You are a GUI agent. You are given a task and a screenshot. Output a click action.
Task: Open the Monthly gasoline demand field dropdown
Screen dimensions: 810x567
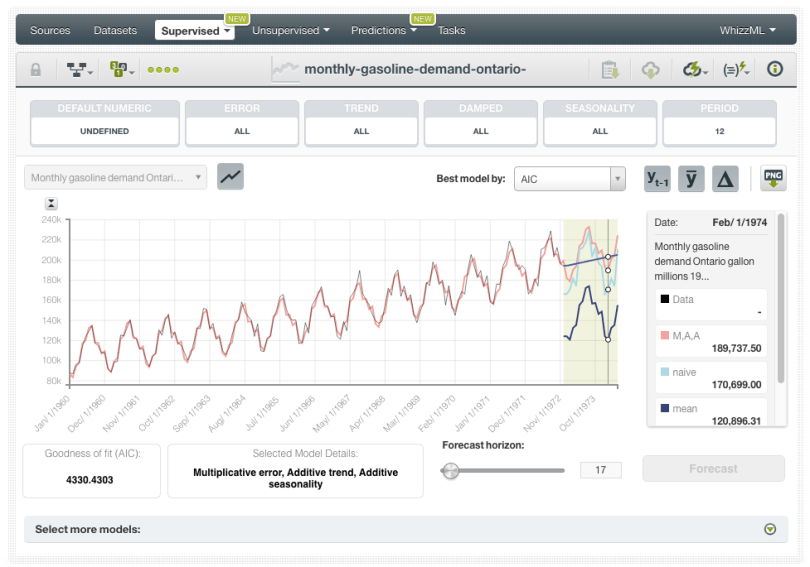(115, 178)
